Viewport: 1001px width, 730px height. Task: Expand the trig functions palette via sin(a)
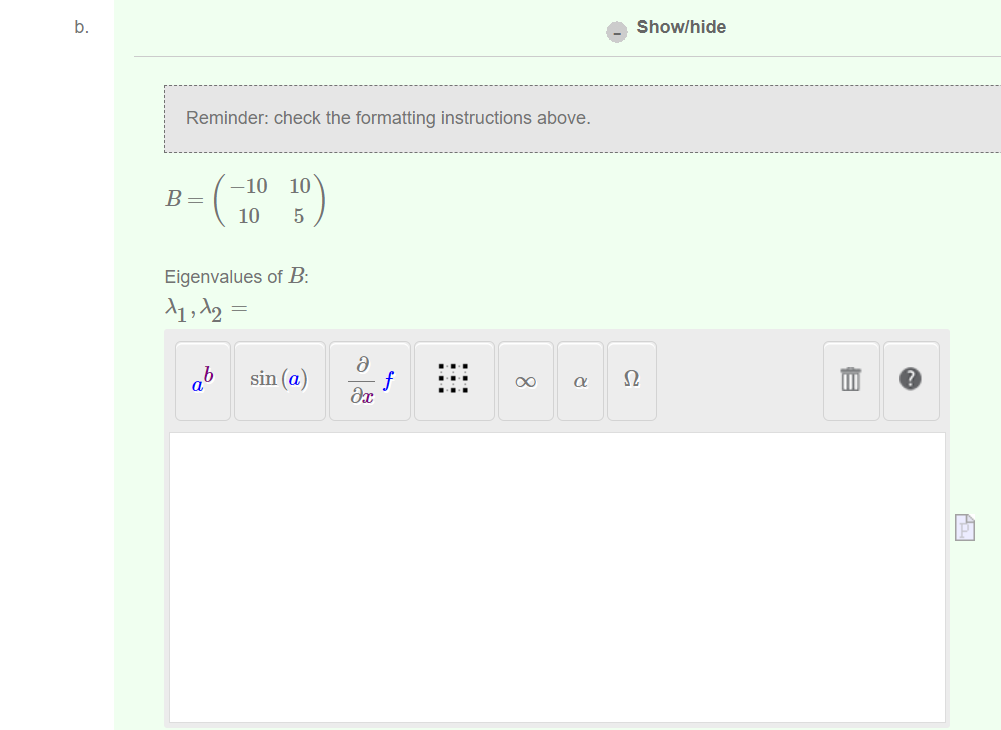point(280,380)
